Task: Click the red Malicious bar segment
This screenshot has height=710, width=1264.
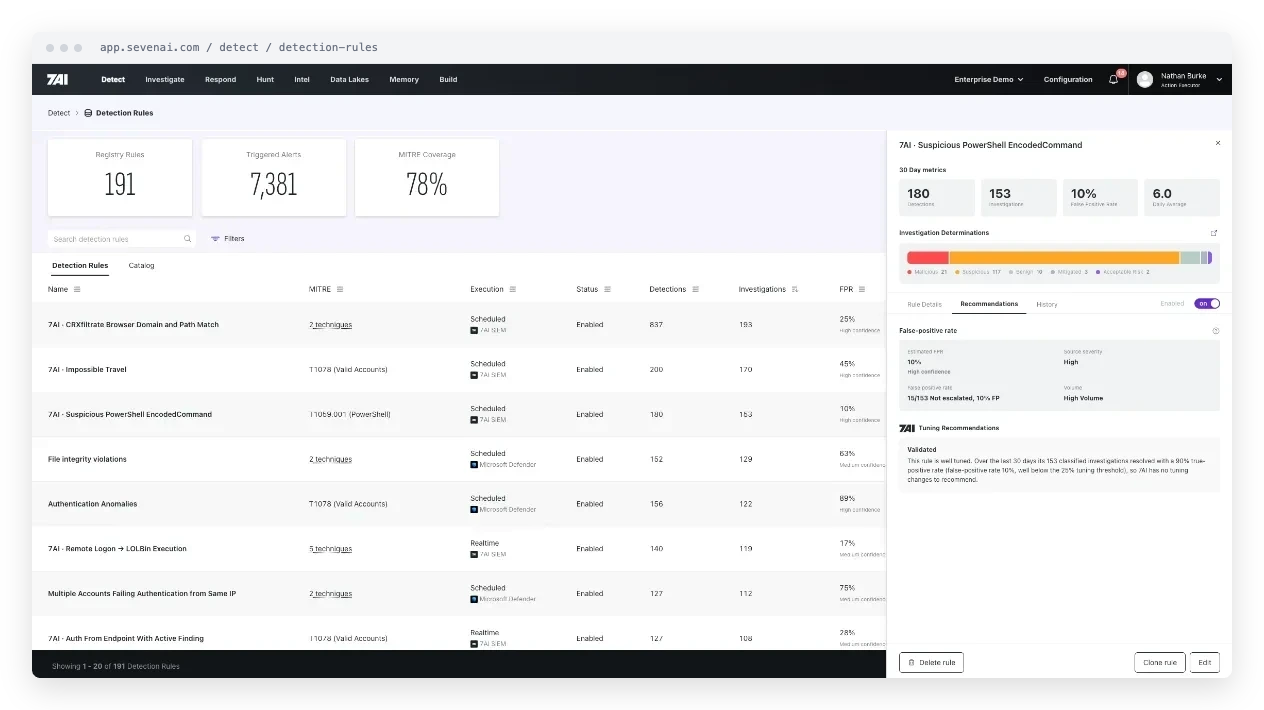Action: coord(928,258)
